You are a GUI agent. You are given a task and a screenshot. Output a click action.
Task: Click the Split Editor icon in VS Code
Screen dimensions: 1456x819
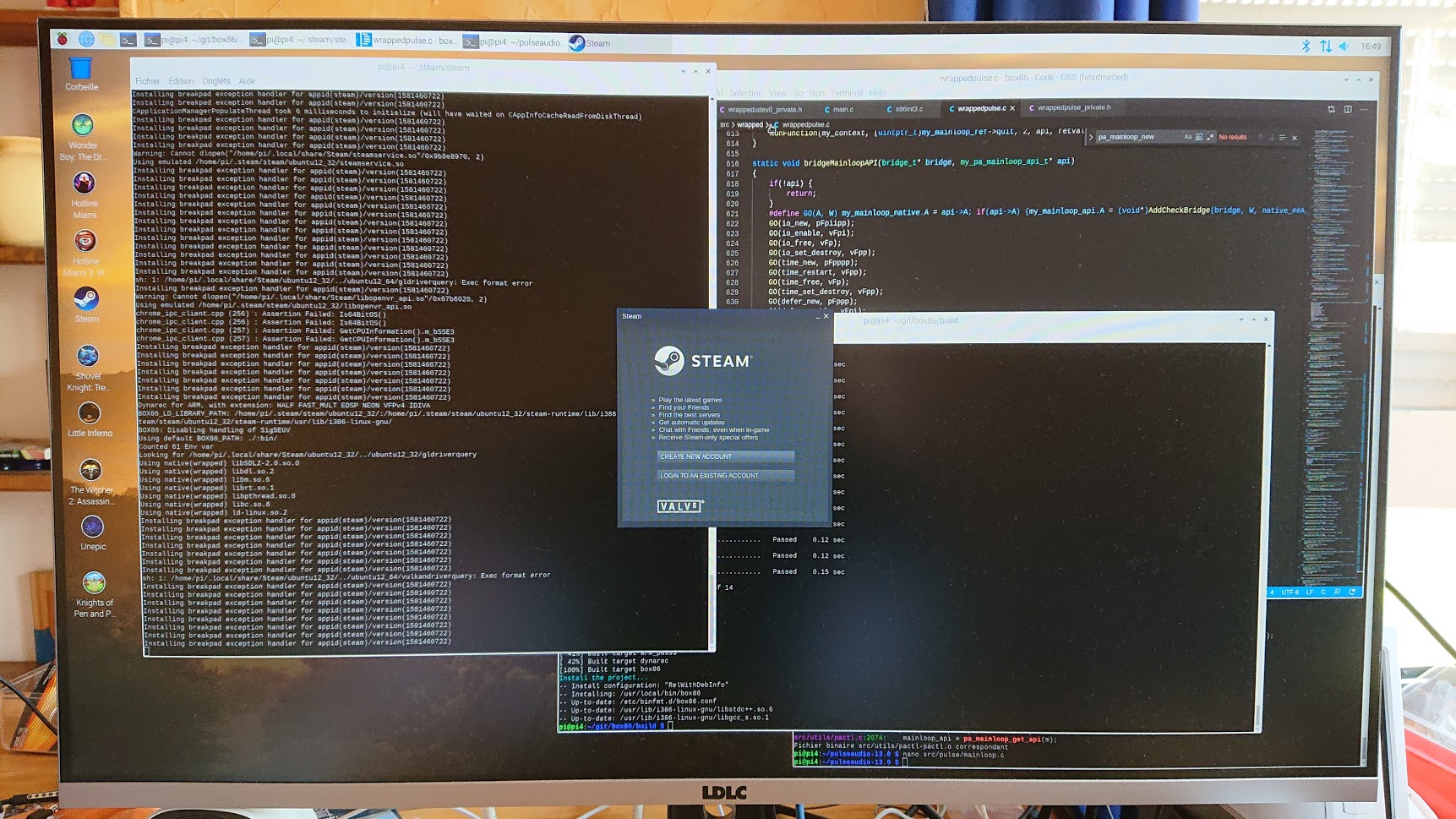(x=1348, y=109)
